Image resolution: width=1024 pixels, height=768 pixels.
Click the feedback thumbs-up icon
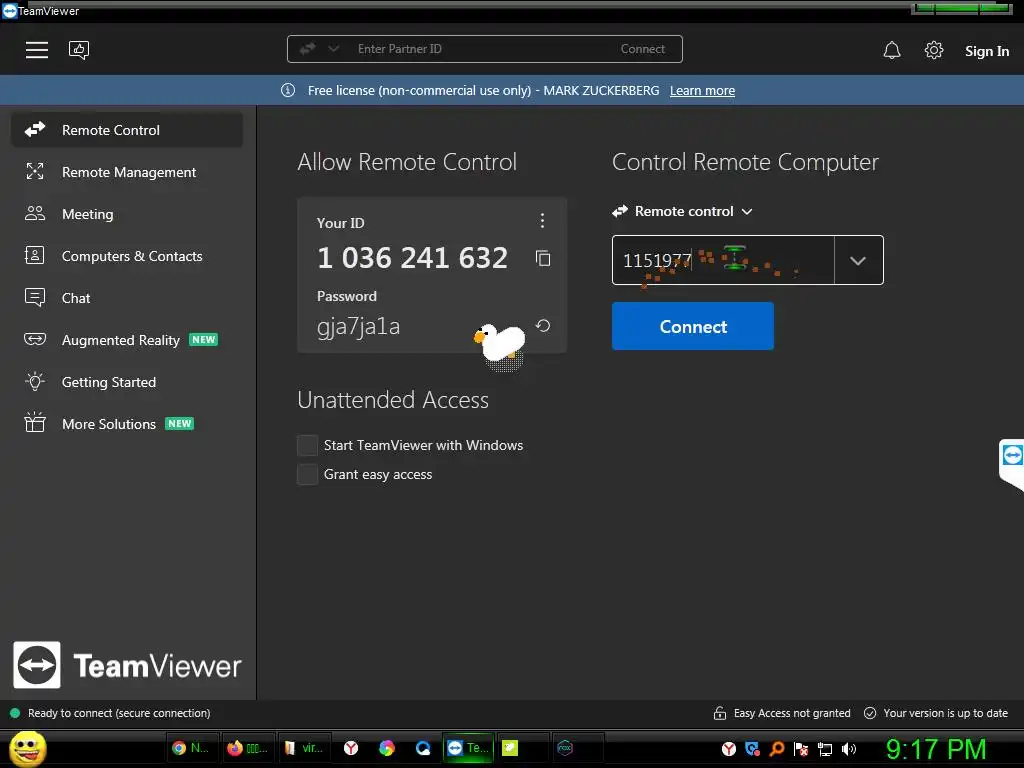coord(79,50)
